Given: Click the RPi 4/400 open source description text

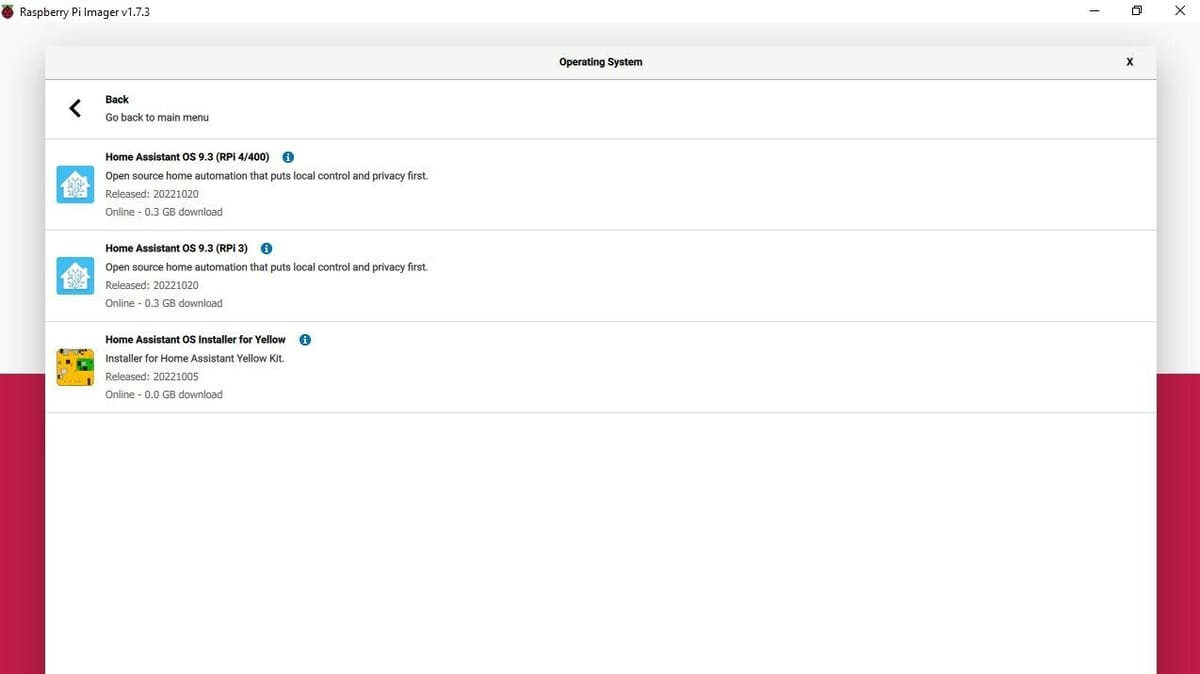Looking at the screenshot, I should pos(266,176).
